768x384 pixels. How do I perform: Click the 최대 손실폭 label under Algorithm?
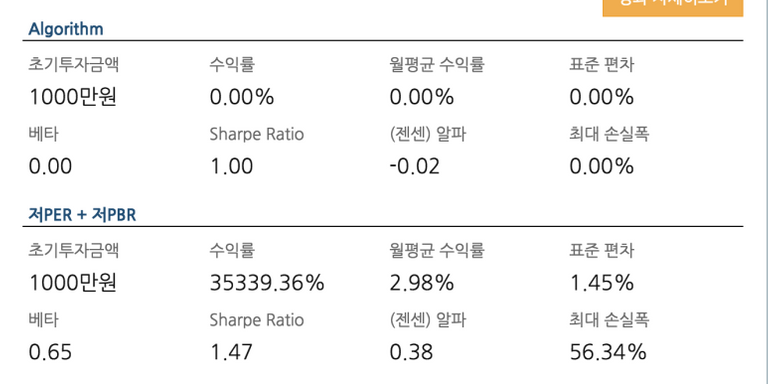pyautogui.click(x=609, y=134)
